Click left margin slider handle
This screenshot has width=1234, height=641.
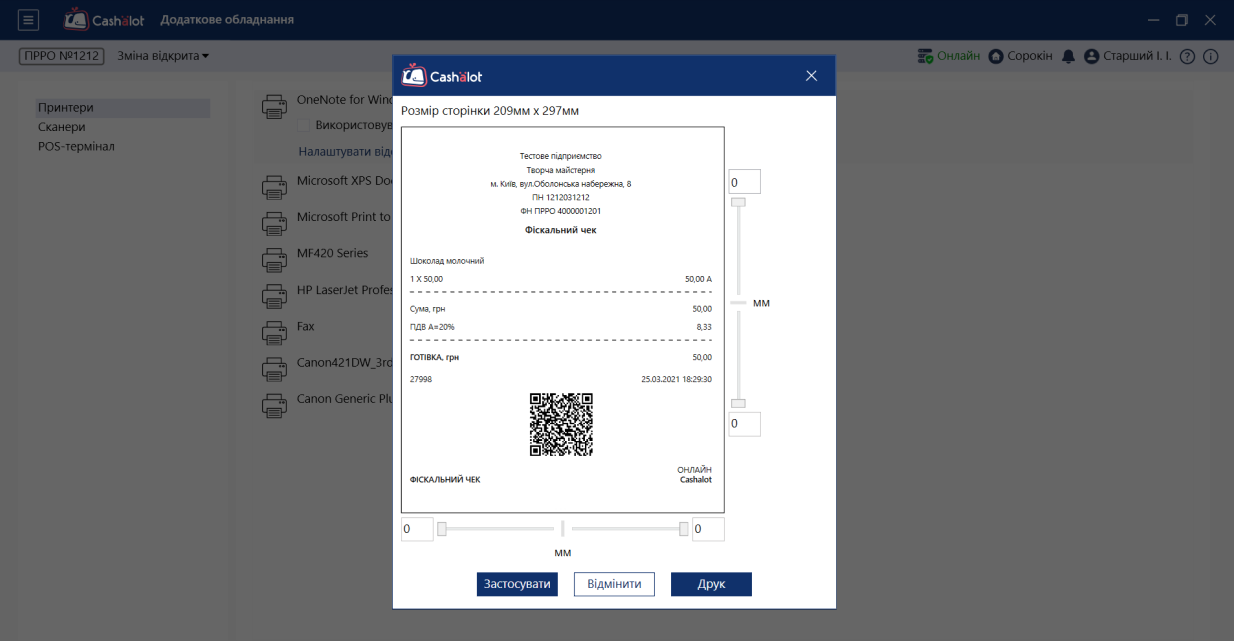pyautogui.click(x=442, y=529)
